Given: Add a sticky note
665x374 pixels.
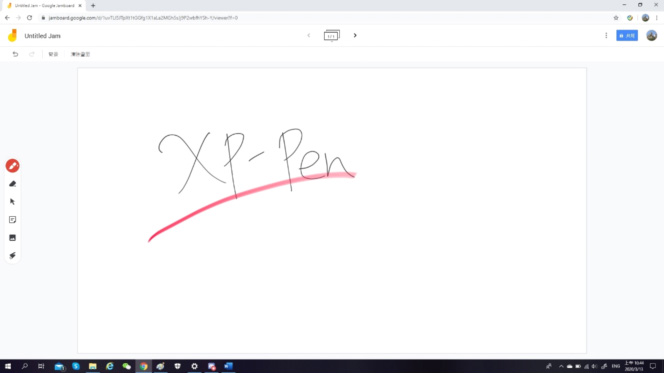Looking at the screenshot, I should point(12,220).
